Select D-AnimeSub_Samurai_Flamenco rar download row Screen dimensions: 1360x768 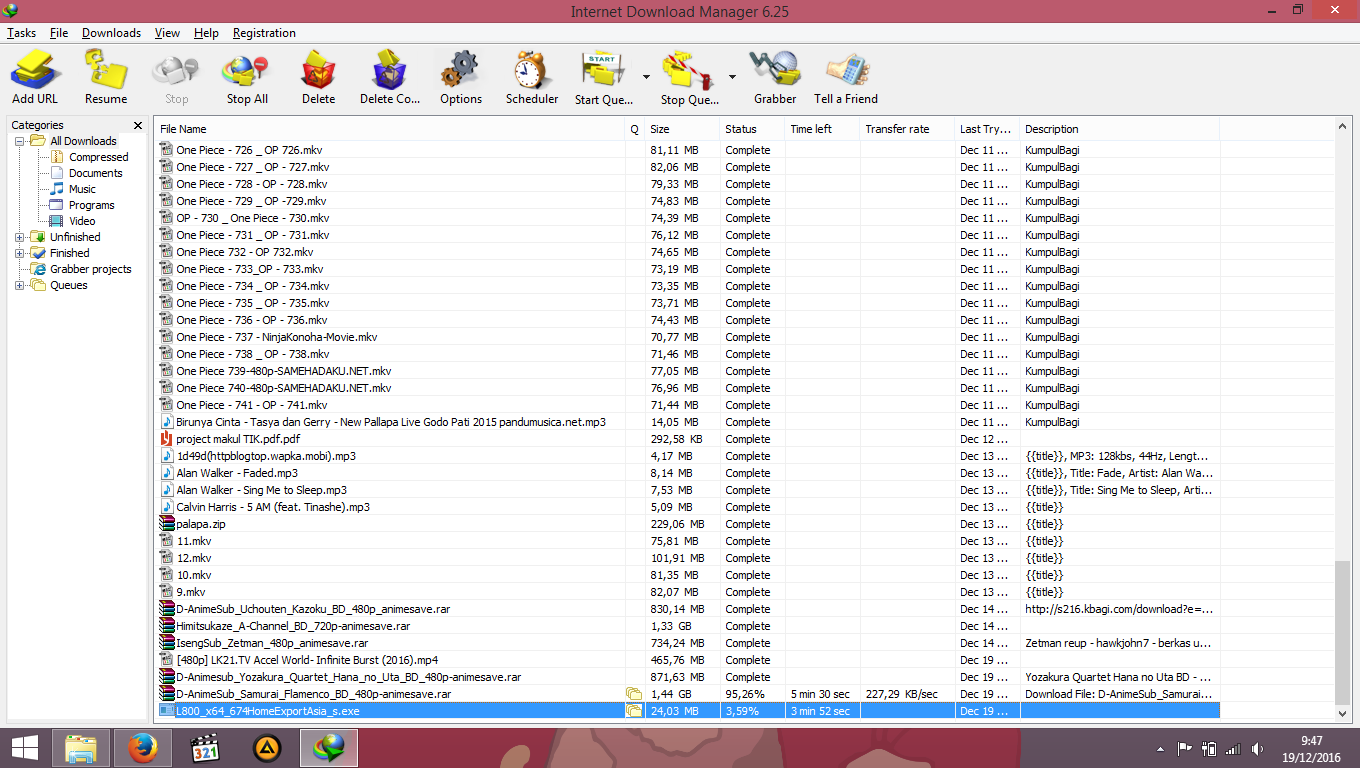[688, 694]
